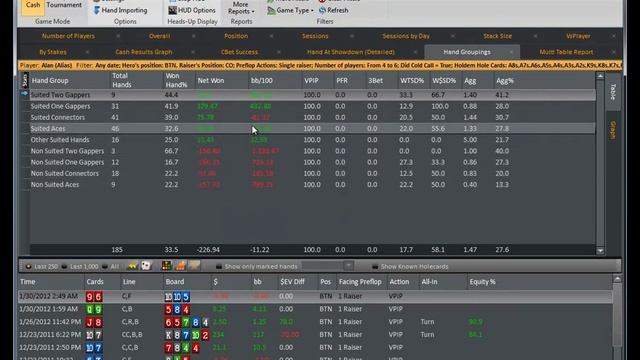Close the Hand At Showdown (Detailed) tab
The image size is (640, 360).
pyautogui.click(x=415, y=52)
